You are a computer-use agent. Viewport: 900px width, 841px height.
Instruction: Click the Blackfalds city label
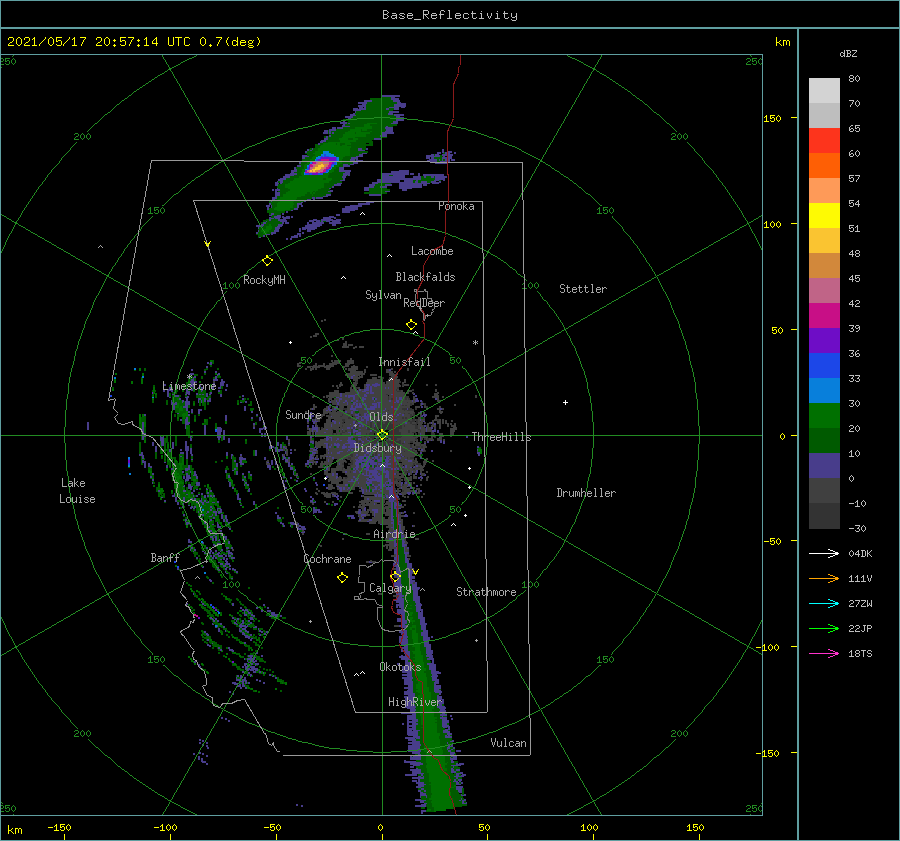click(x=425, y=277)
